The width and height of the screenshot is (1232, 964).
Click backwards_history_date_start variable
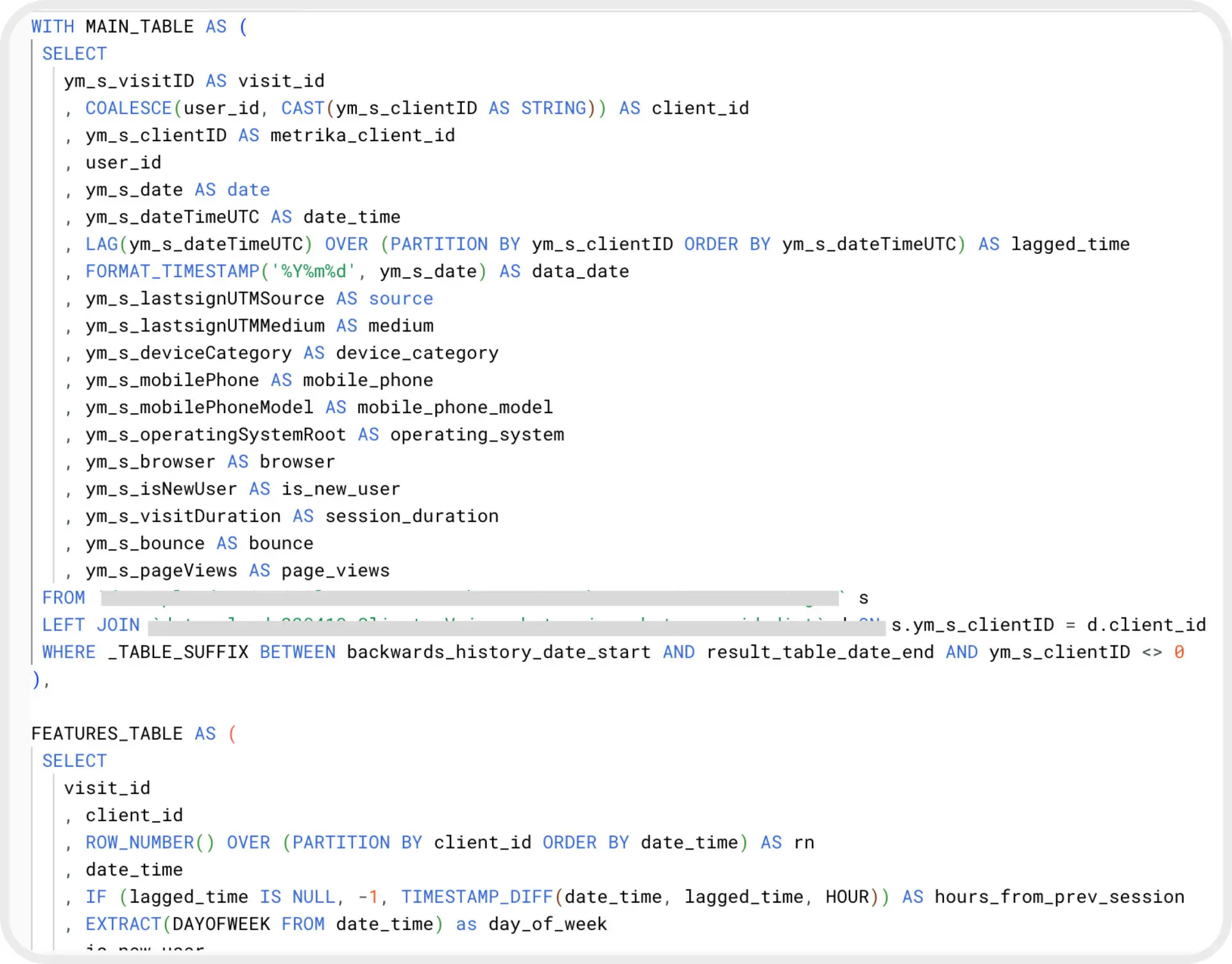point(498,652)
